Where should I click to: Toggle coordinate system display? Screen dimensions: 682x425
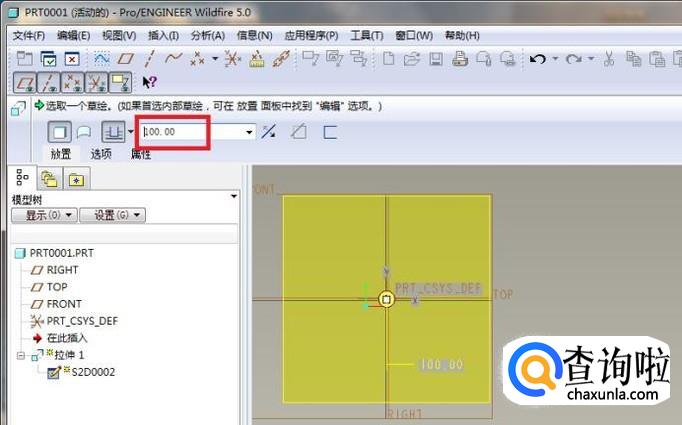click(97, 82)
